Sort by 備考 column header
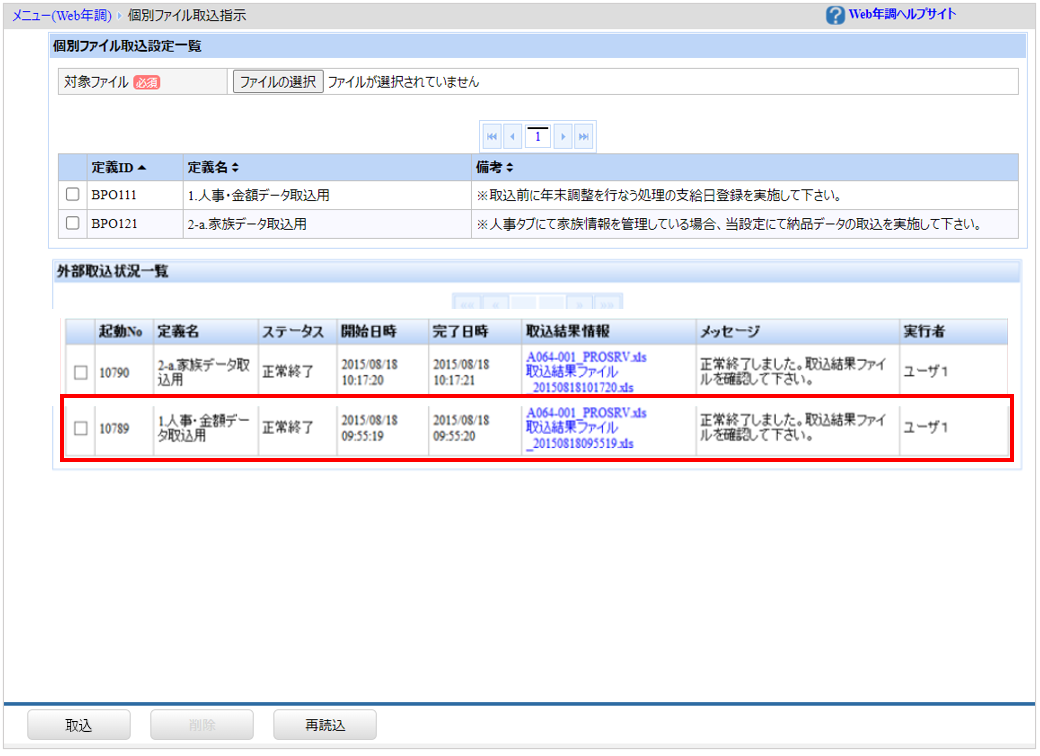This screenshot has width=1040, height=756. pos(494,168)
